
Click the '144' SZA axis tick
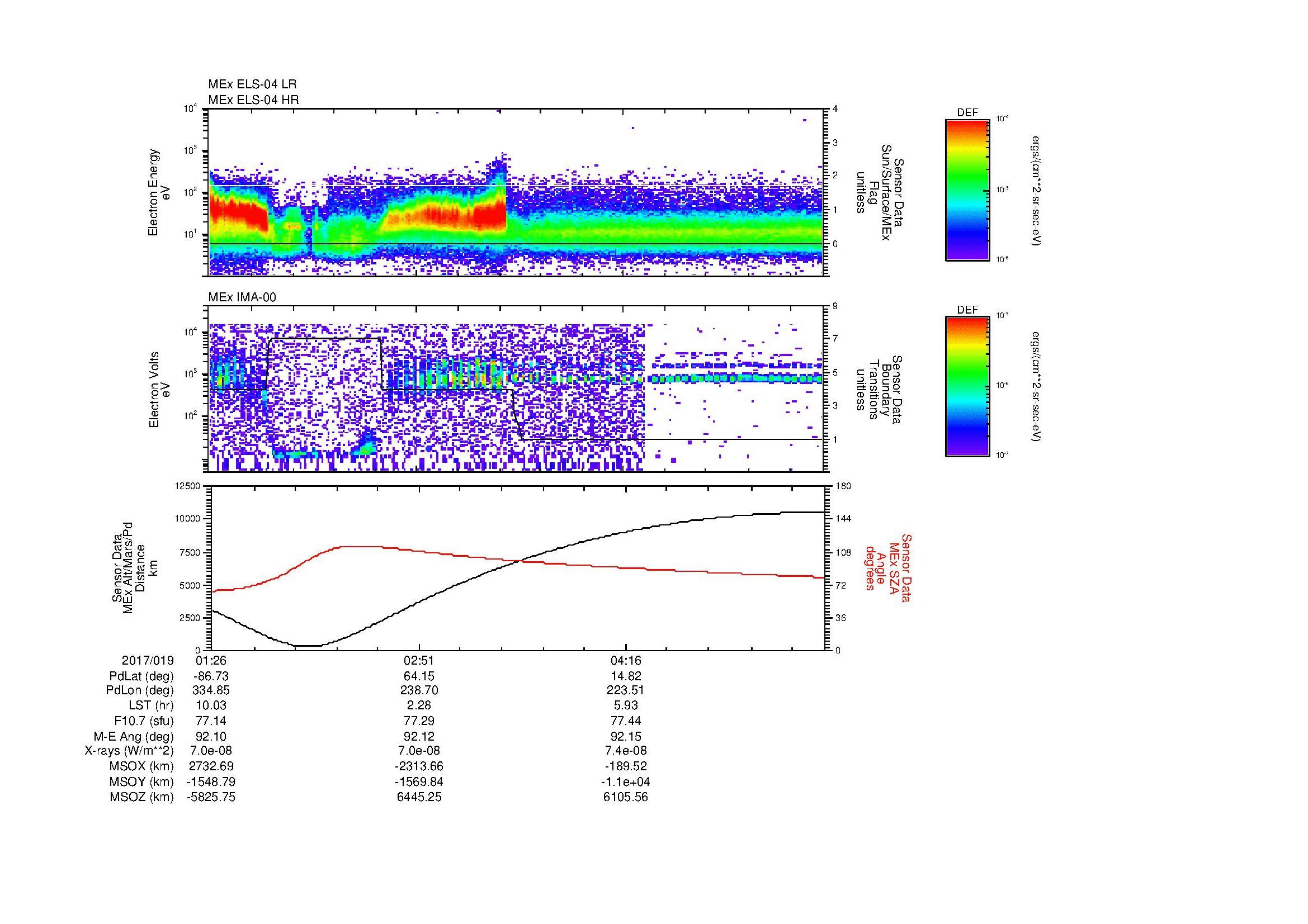point(843,519)
